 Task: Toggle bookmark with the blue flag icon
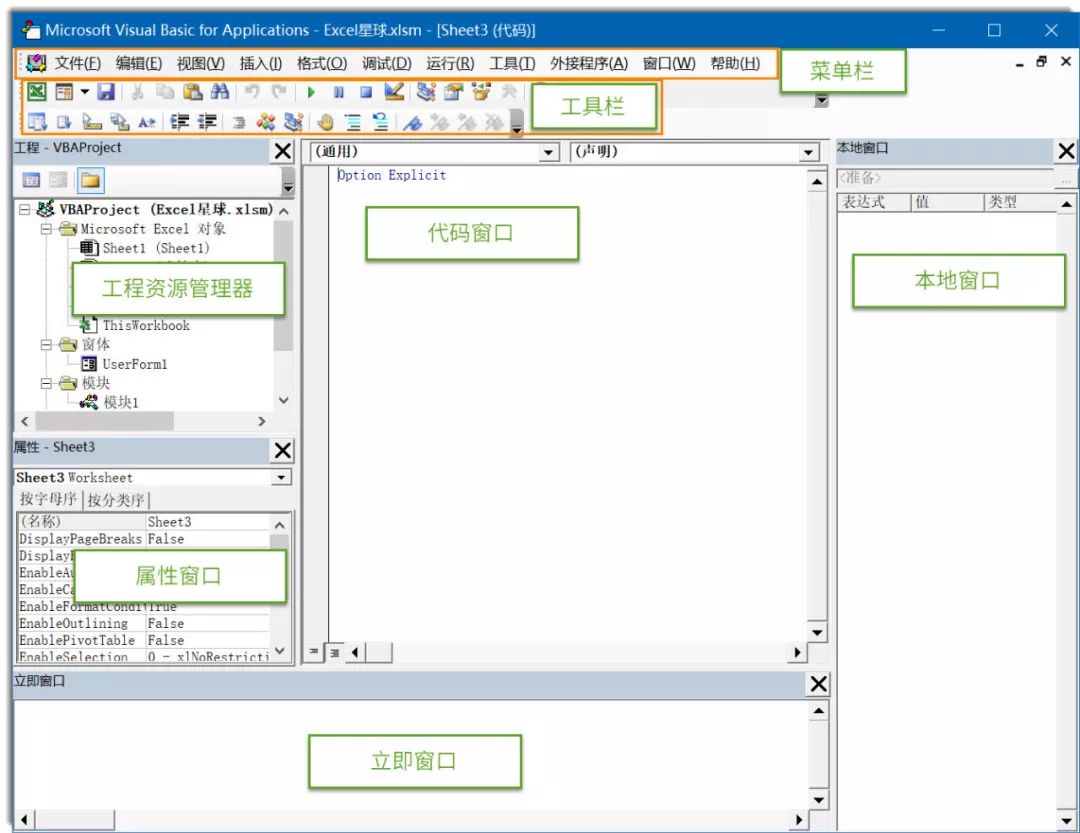pos(412,122)
